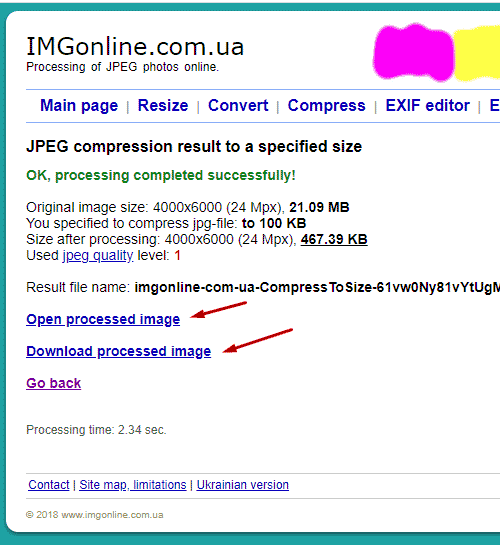Go to the Resize section
The width and height of the screenshot is (500, 545).
coord(163,105)
